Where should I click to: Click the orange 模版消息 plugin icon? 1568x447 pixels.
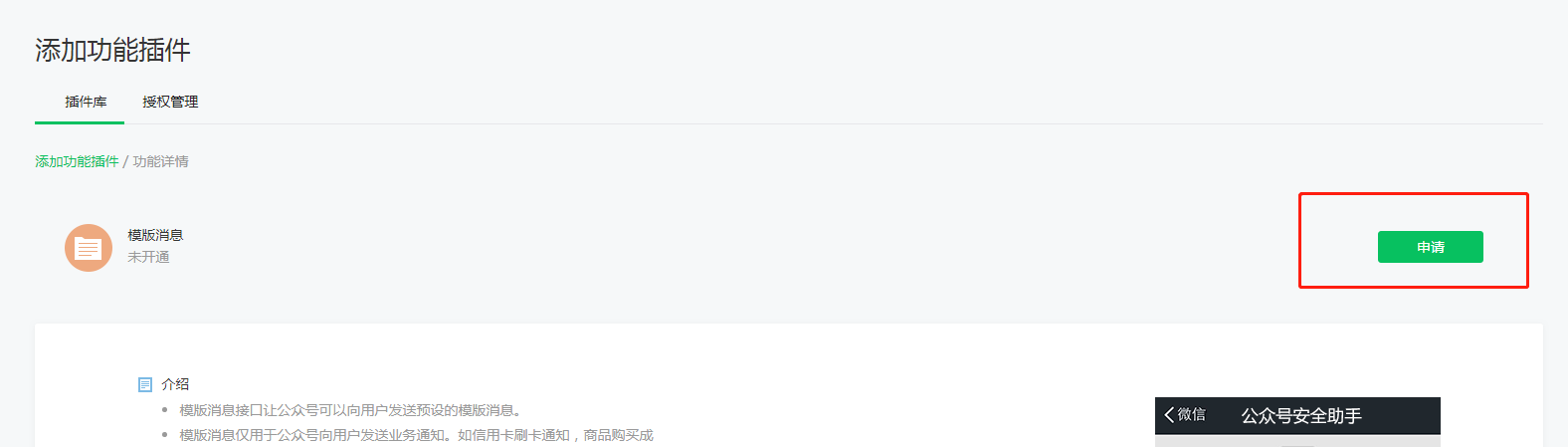pyautogui.click(x=89, y=248)
